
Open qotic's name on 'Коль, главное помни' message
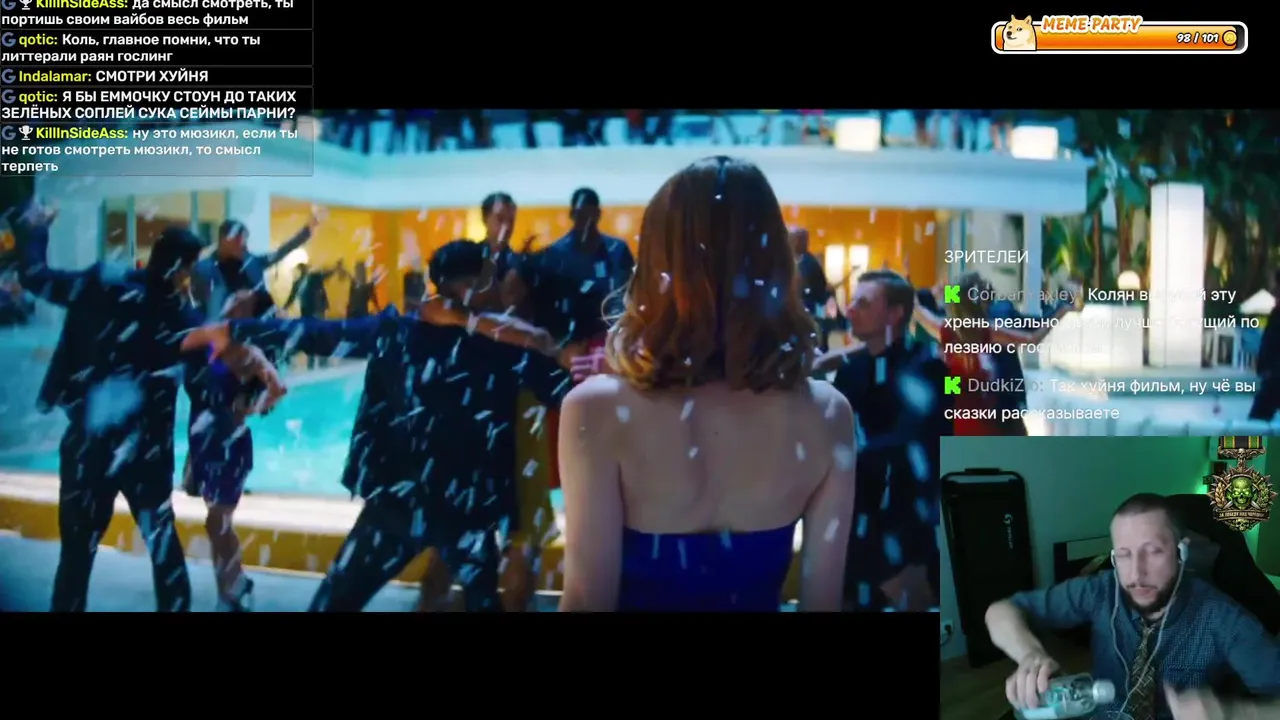pos(38,40)
